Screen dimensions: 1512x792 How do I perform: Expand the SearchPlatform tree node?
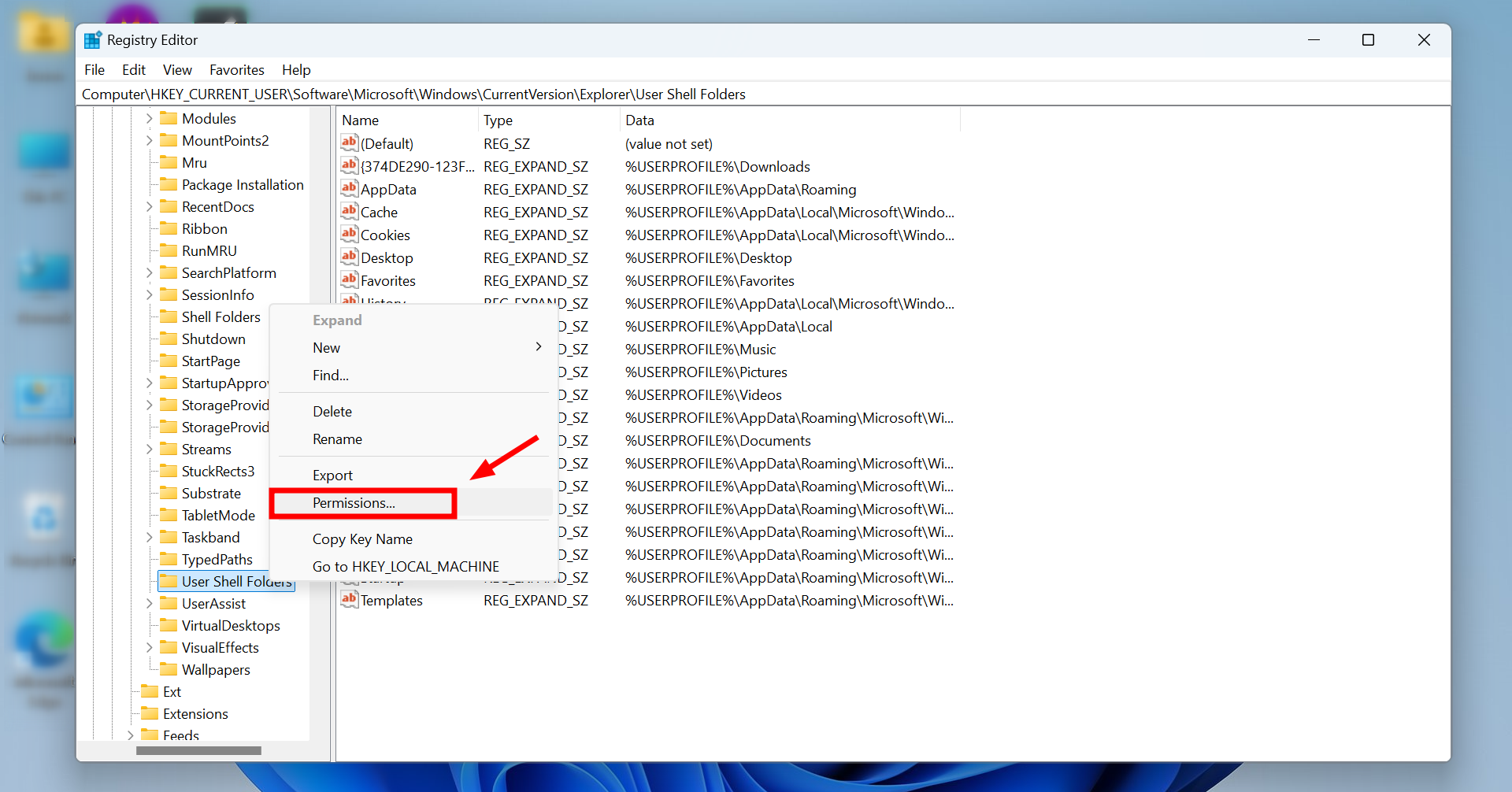tap(149, 272)
